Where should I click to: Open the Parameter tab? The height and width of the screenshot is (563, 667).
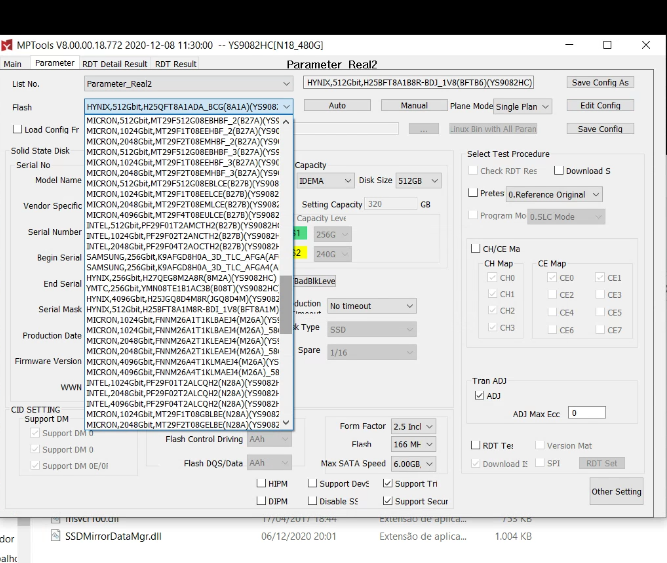[54, 63]
